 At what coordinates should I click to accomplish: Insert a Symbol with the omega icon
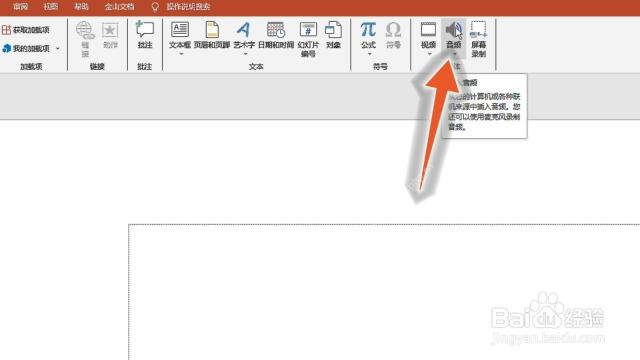(393, 35)
